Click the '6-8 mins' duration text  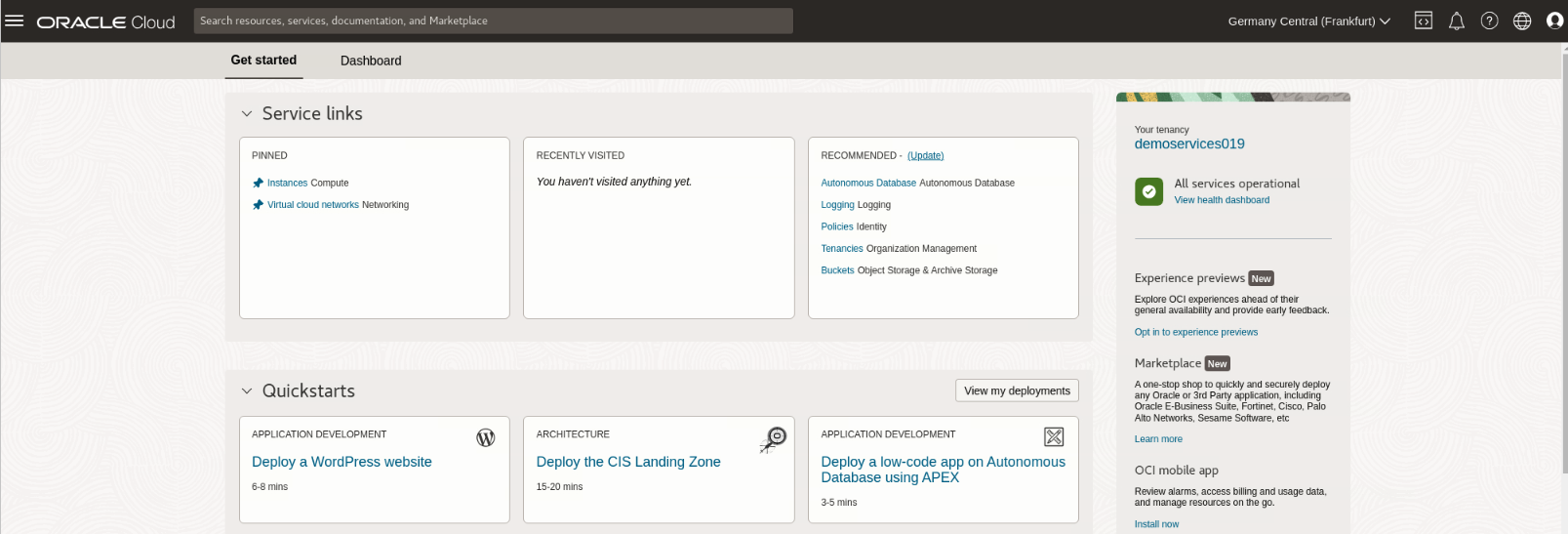coord(269,486)
